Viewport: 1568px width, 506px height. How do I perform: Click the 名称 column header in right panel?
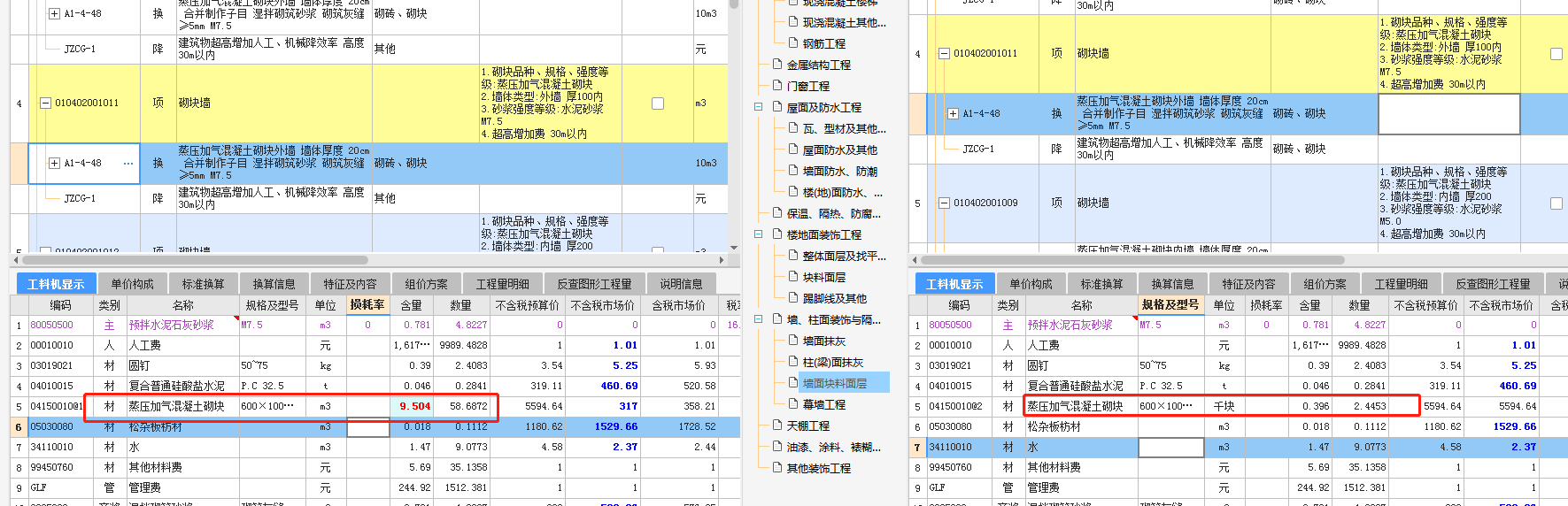[1082, 305]
